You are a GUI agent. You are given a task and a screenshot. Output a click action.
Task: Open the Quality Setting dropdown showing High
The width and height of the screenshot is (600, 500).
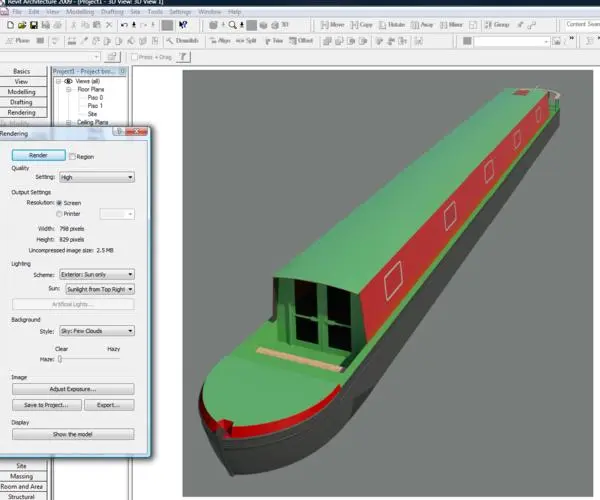(97, 177)
